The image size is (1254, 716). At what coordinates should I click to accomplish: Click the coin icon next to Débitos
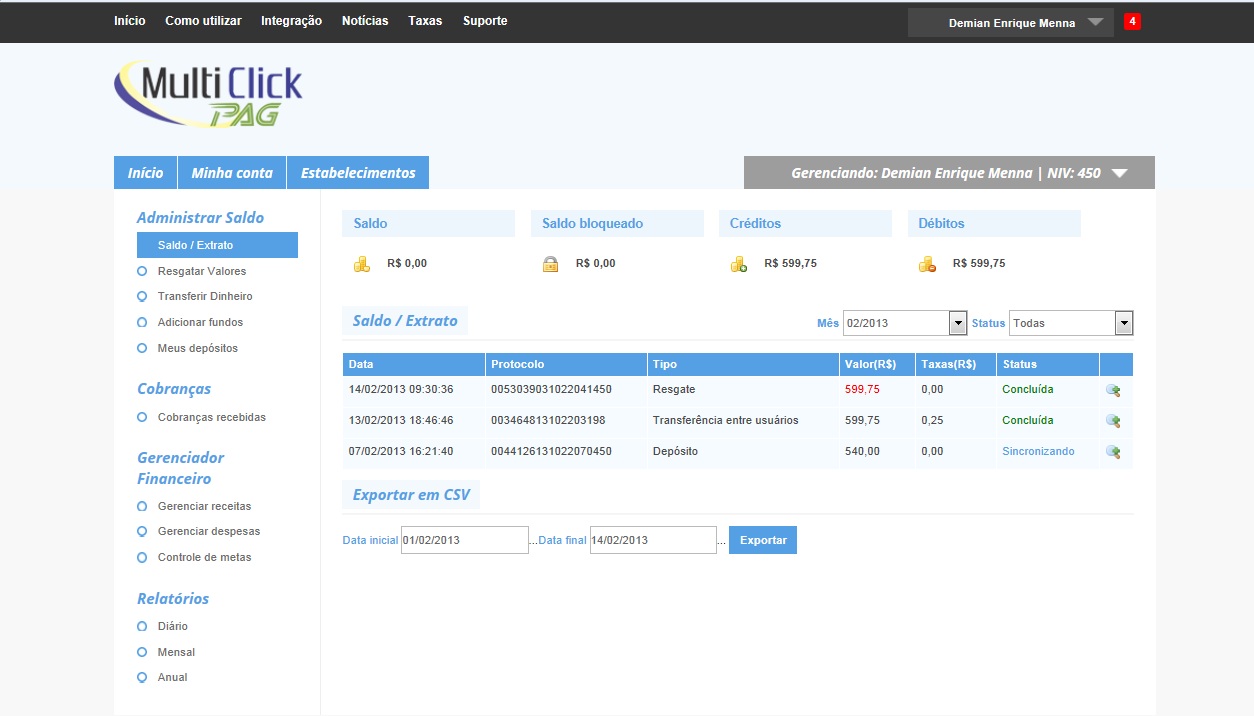point(927,263)
